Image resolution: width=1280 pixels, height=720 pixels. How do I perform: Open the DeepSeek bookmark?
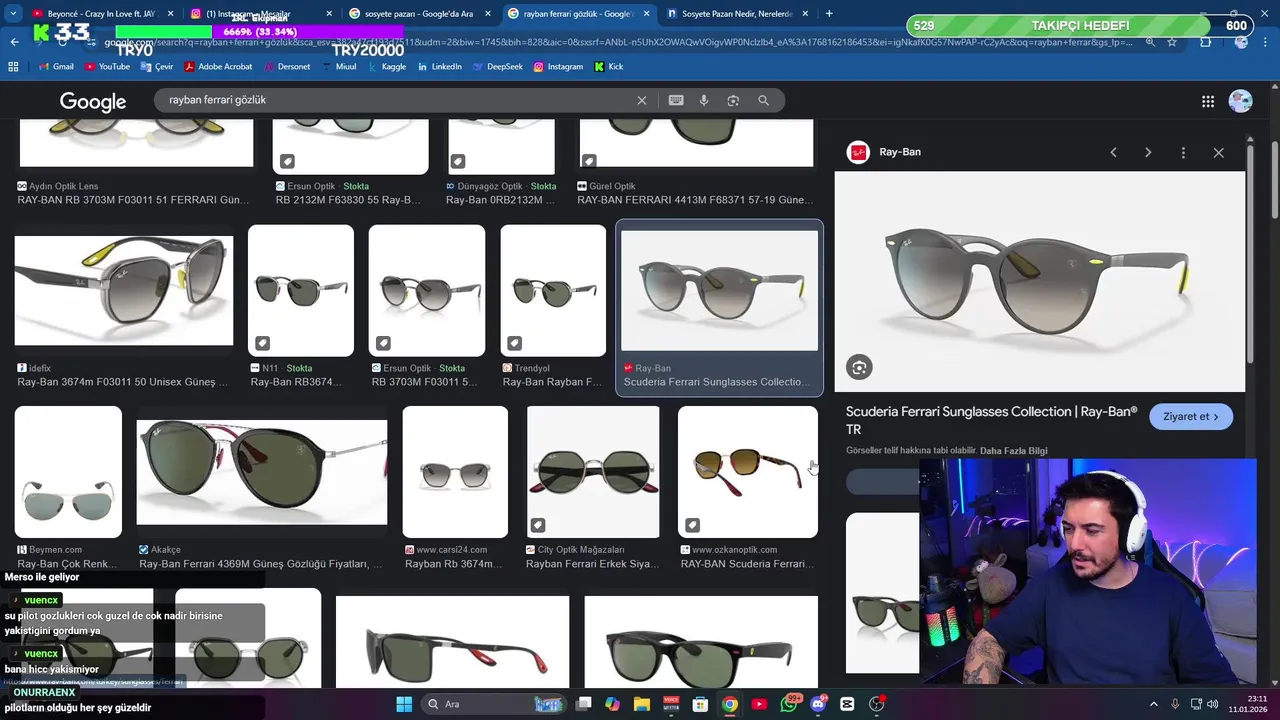click(x=498, y=67)
